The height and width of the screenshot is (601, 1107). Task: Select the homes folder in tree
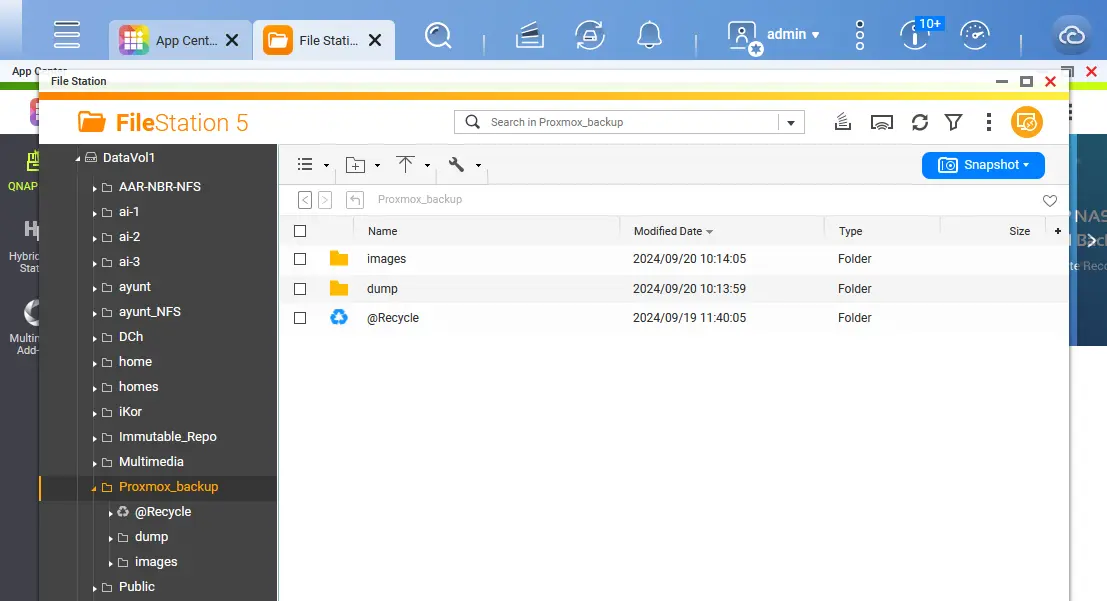[x=138, y=387]
